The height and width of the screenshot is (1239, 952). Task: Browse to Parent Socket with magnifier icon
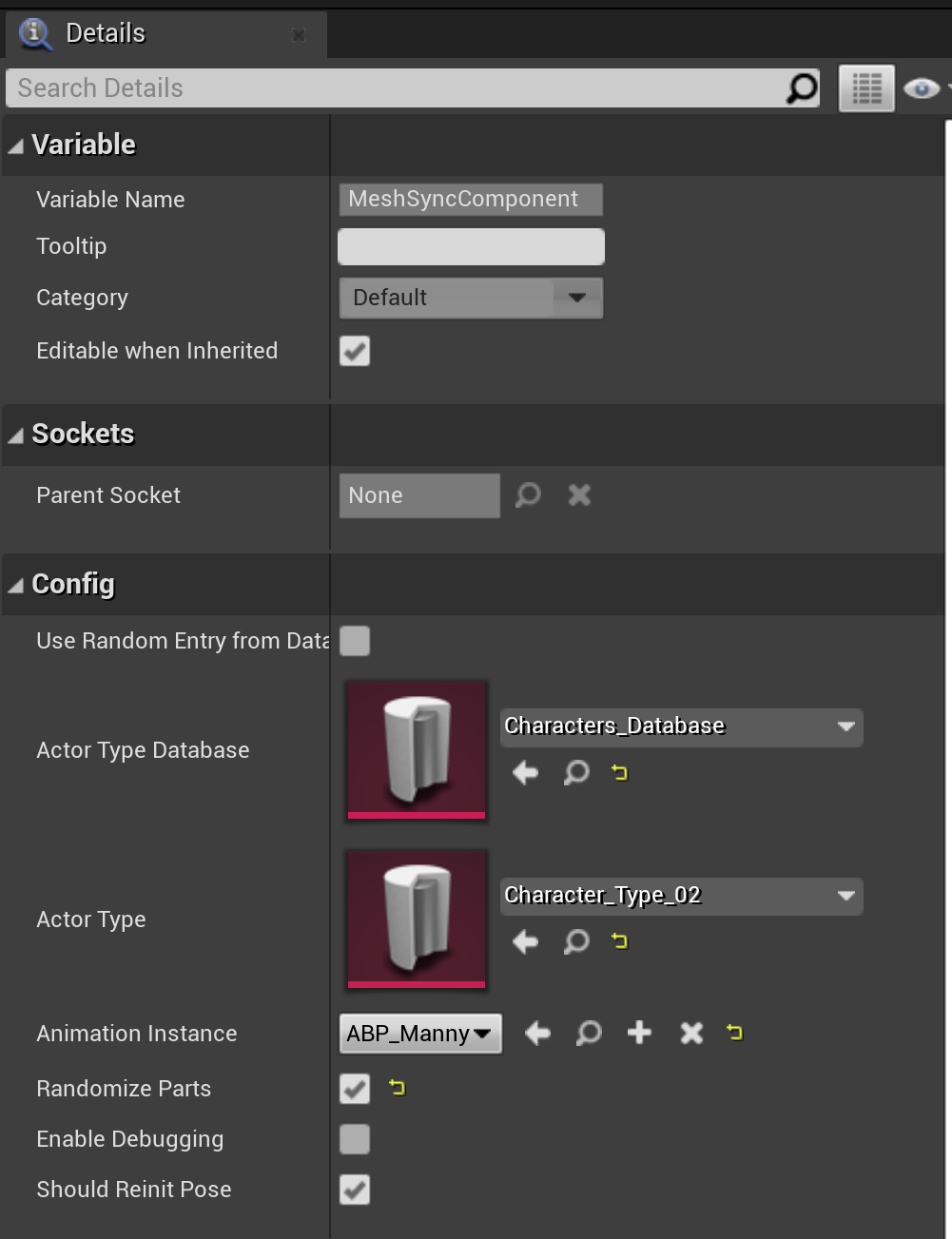tap(528, 495)
